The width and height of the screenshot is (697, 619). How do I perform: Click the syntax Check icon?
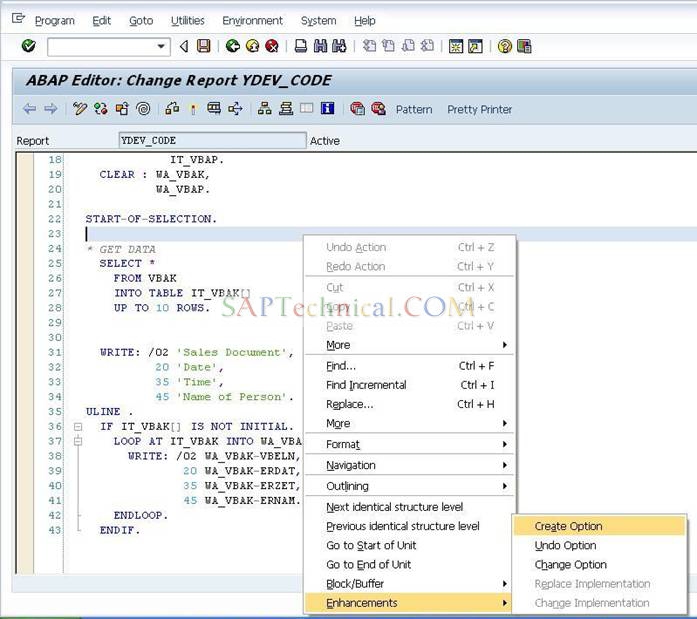(172, 109)
